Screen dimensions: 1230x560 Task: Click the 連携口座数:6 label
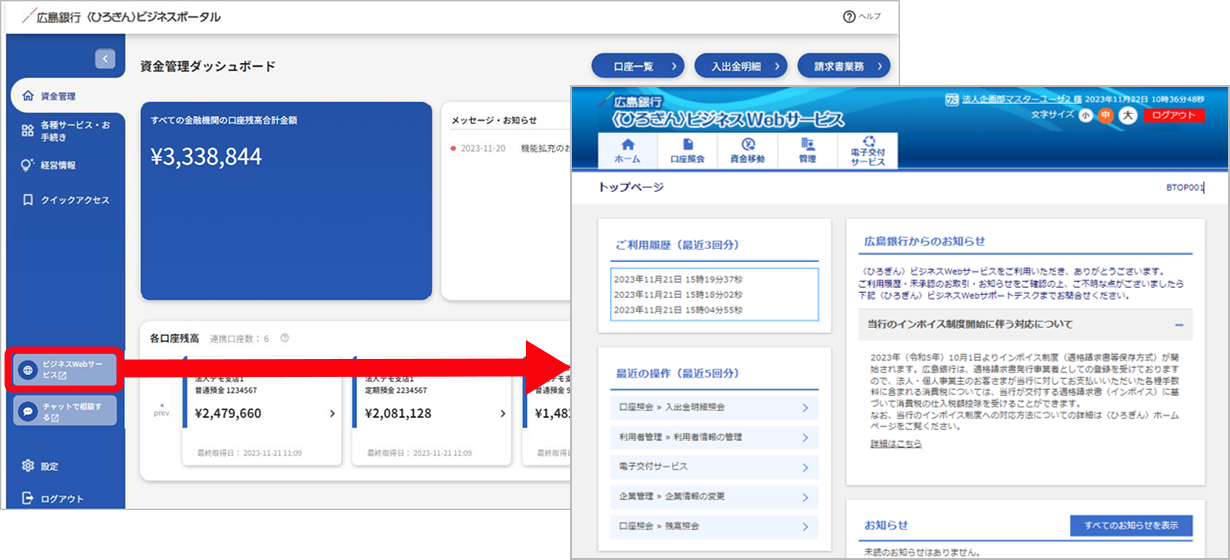point(240,338)
